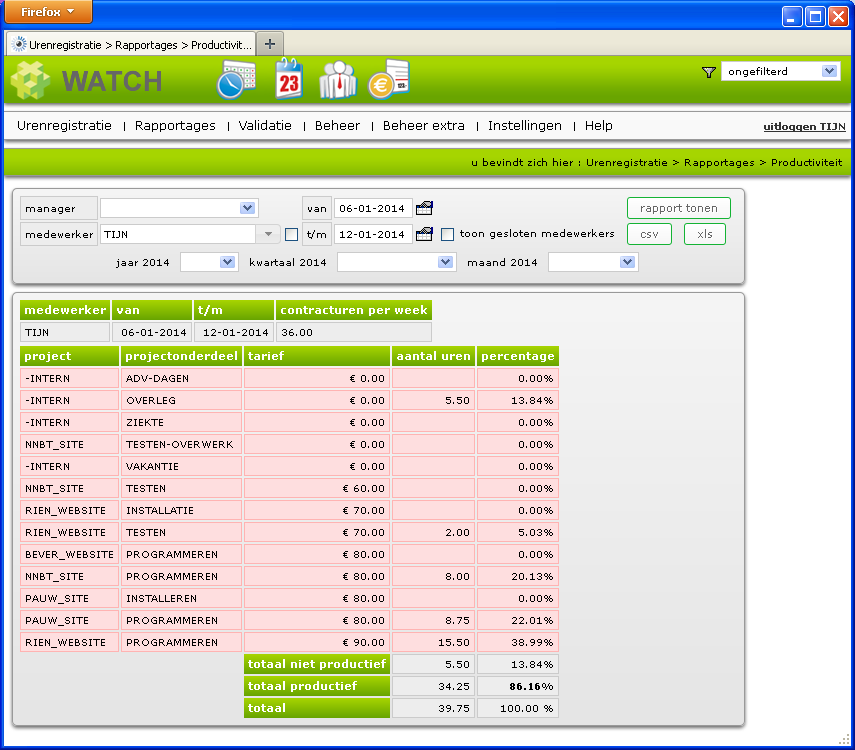Viewport: 855px width, 750px height.
Task: Export report with csv button
Action: (649, 235)
